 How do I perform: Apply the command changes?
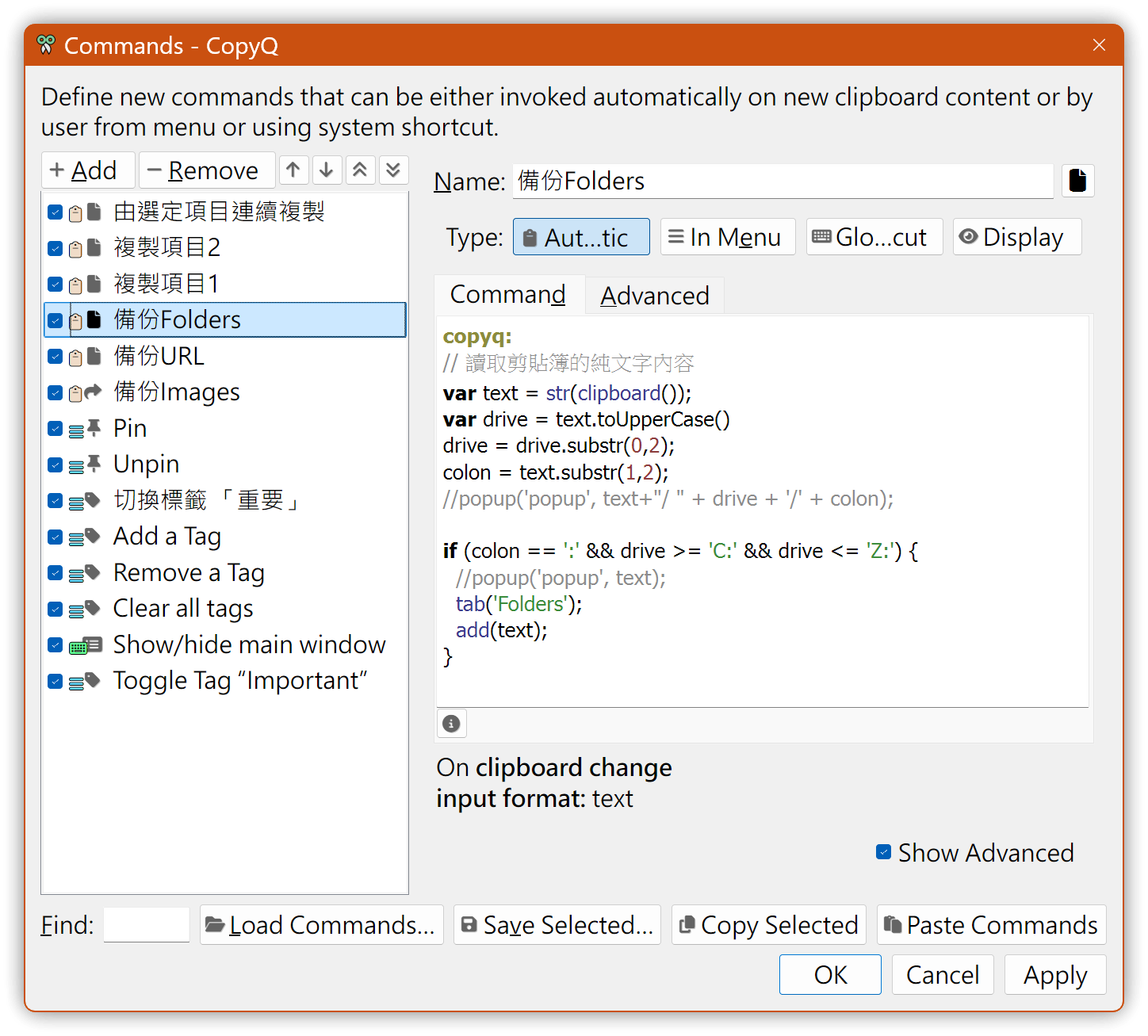coord(1055,974)
